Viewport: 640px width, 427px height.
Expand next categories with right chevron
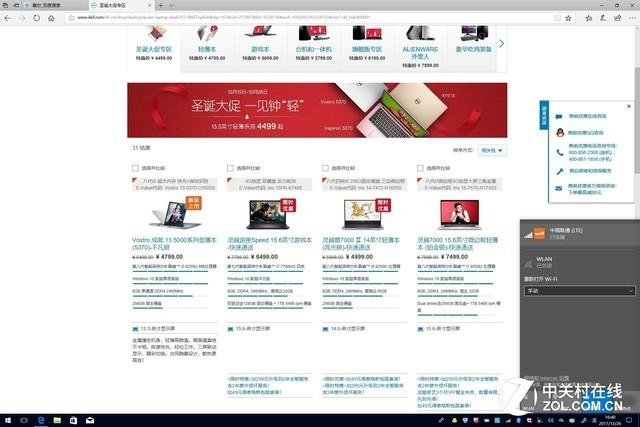(x=502, y=44)
